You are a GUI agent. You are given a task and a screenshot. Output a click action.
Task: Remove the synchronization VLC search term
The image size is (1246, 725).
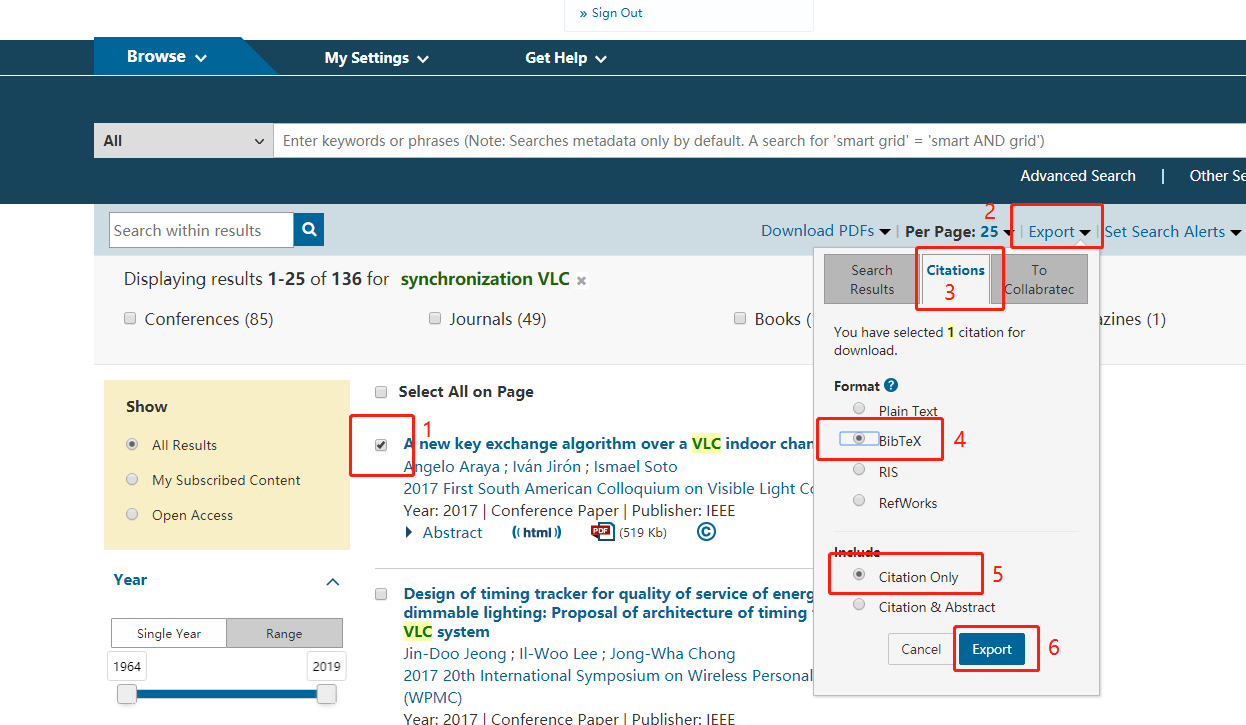click(x=581, y=281)
